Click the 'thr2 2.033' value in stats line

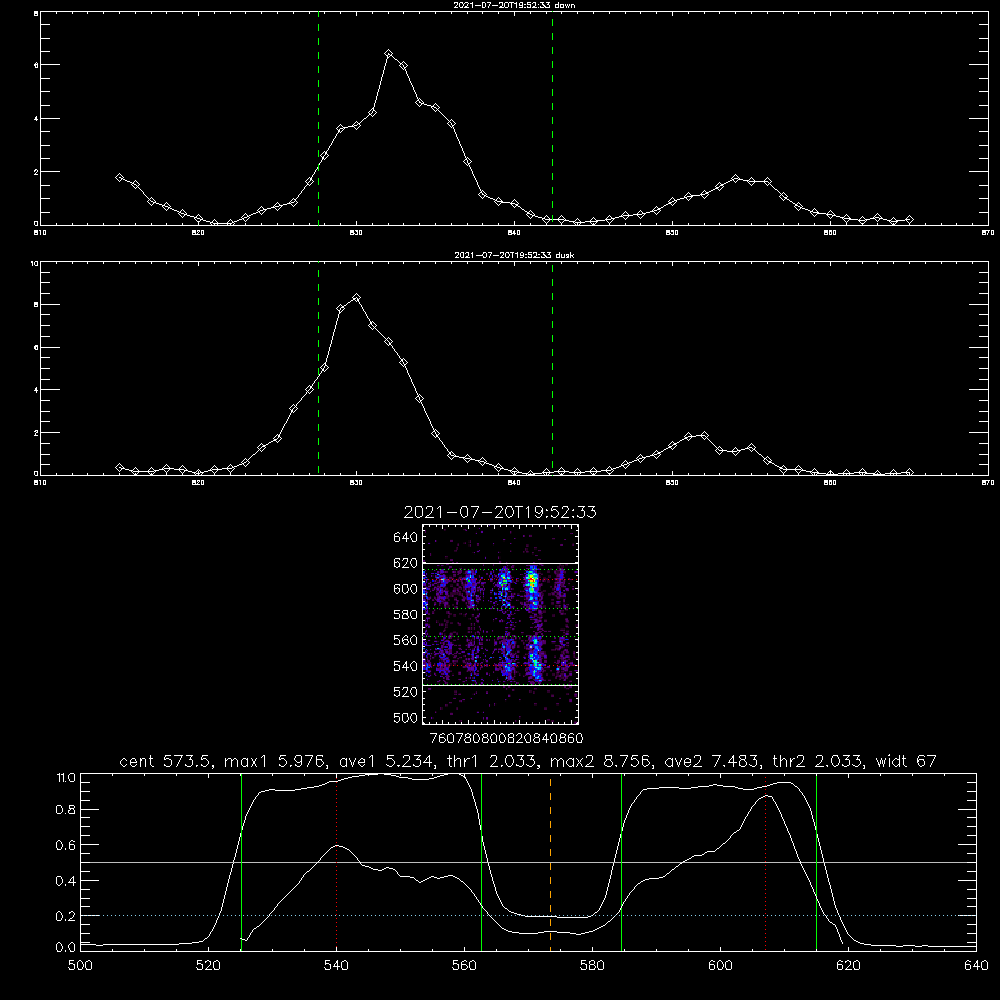(x=818, y=761)
